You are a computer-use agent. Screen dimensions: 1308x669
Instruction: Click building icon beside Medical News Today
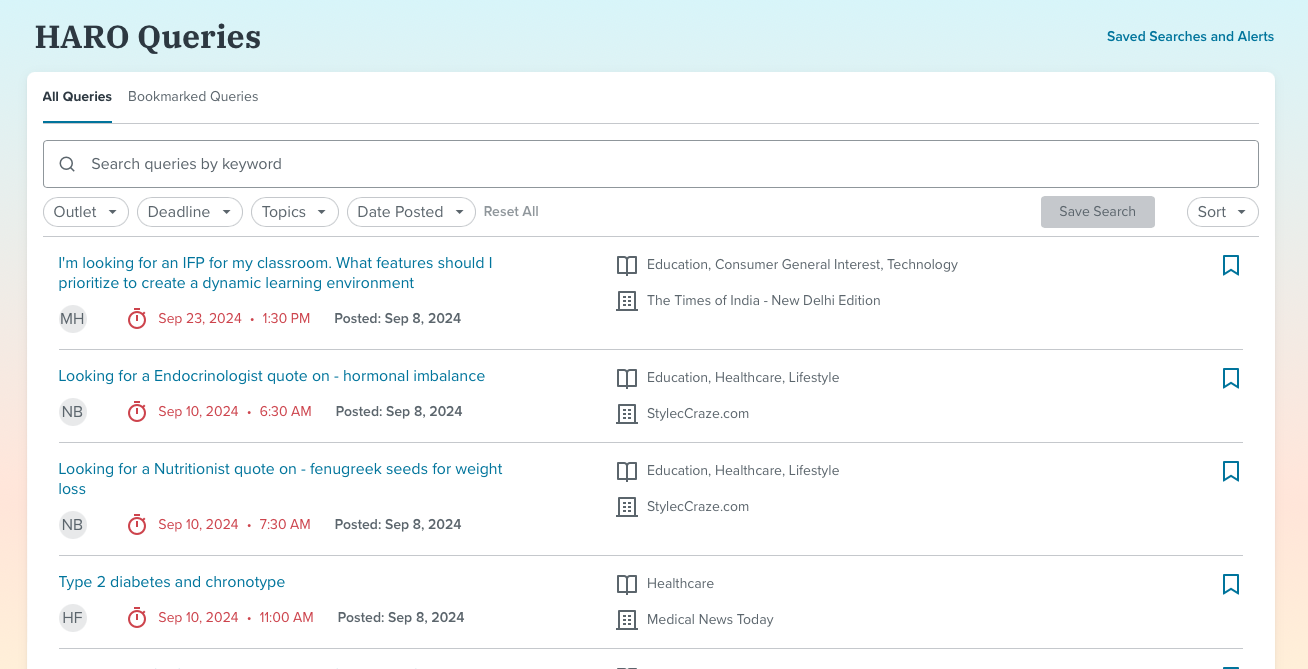click(x=627, y=620)
